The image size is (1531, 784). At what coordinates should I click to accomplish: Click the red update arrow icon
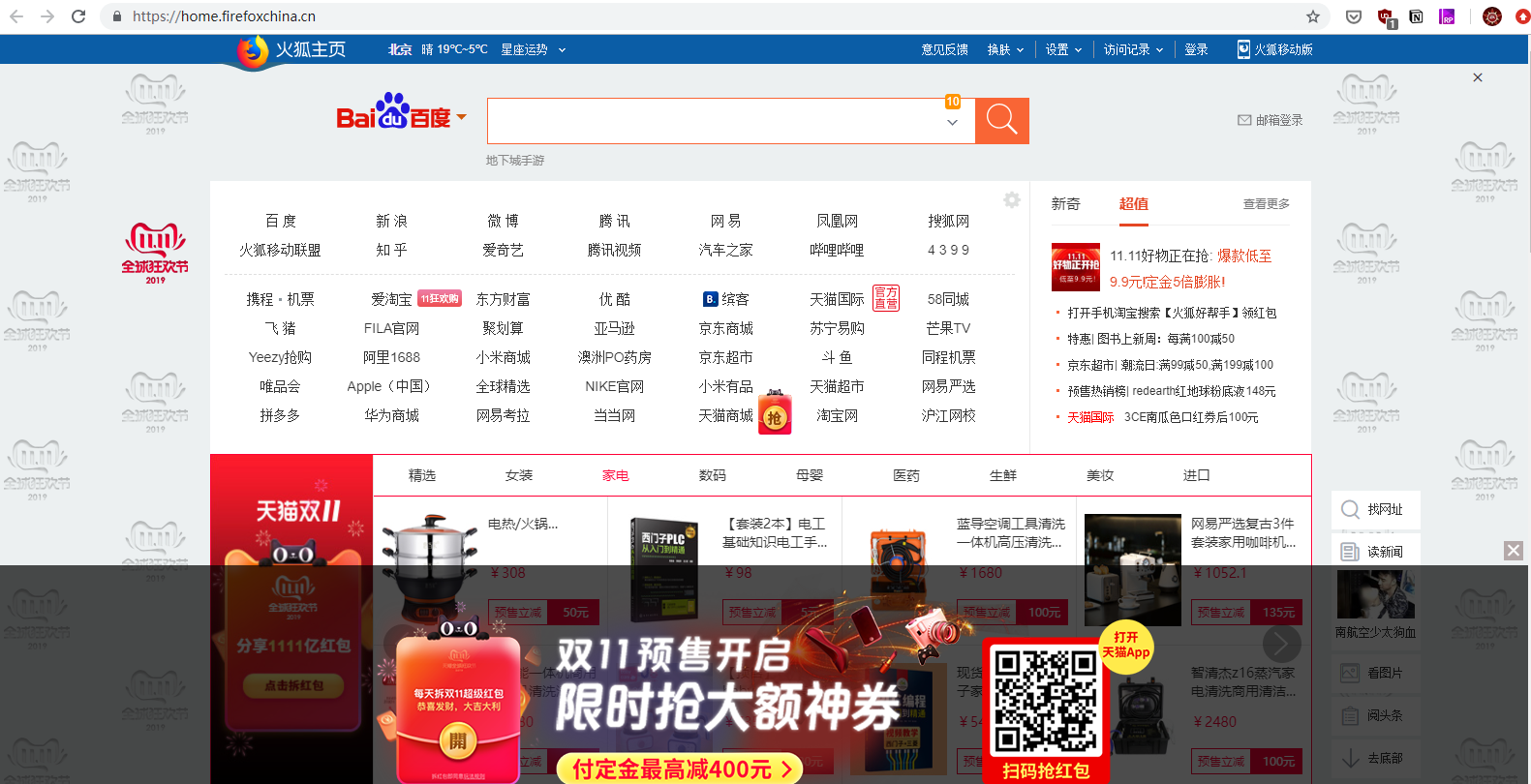tap(1523, 16)
